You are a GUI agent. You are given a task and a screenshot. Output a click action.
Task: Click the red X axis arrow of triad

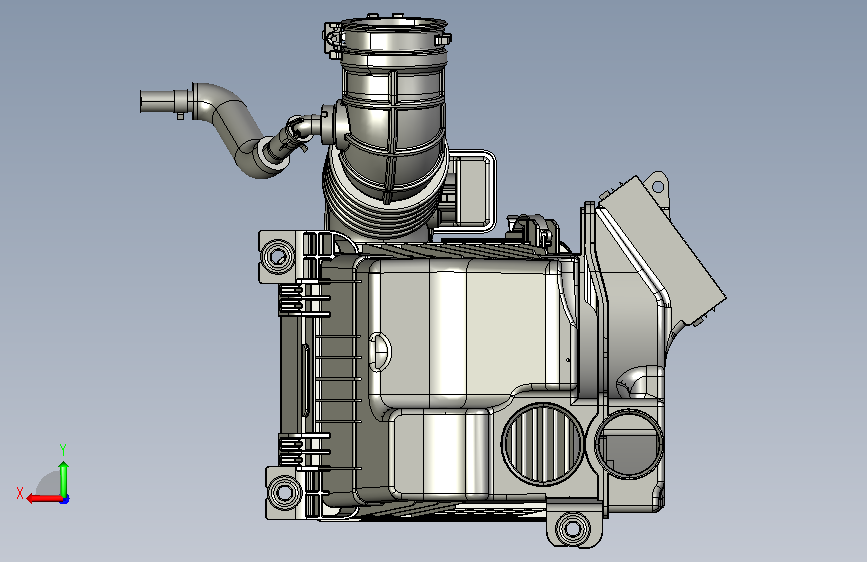pyautogui.click(x=44, y=499)
